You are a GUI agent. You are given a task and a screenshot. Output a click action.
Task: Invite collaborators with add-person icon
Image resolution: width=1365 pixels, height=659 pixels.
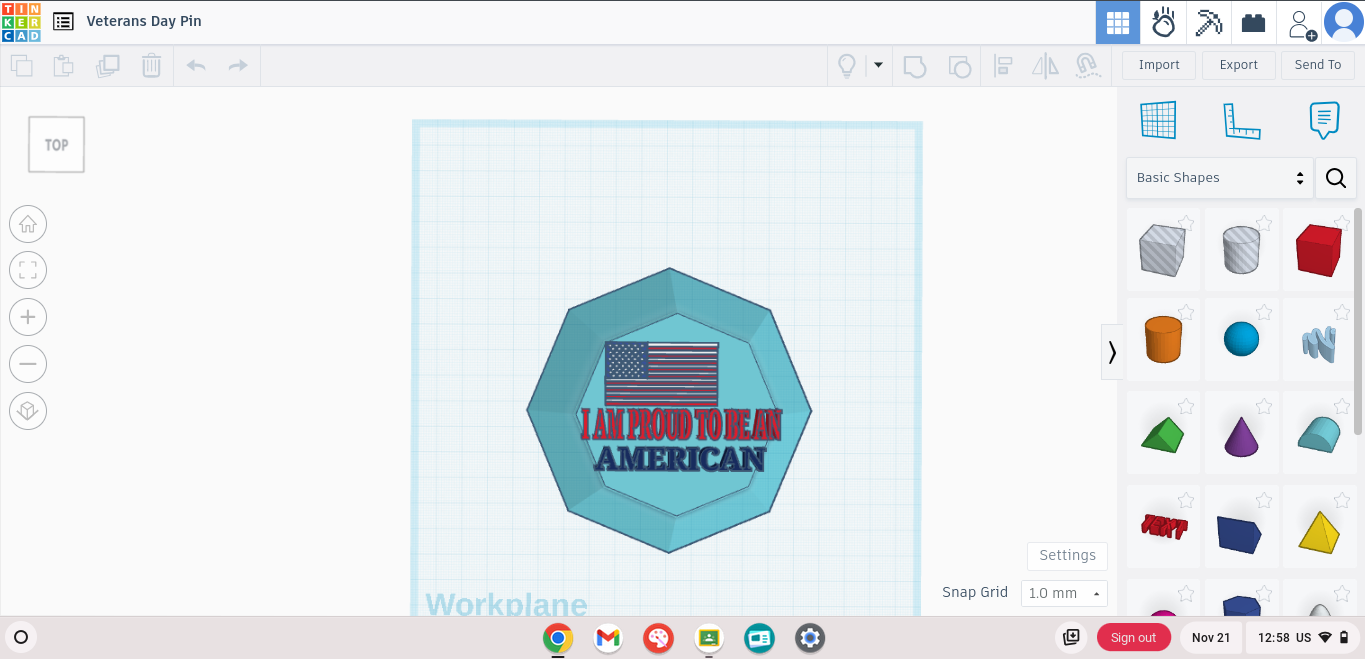[1300, 22]
